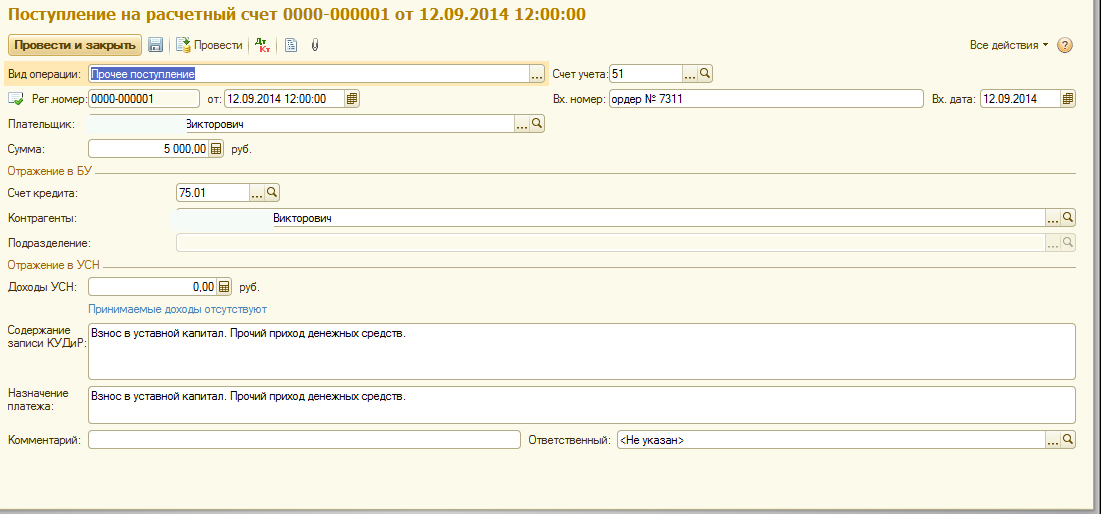Click the magnifier icon next to 'Счет учета'
Image resolution: width=1101 pixels, height=514 pixels.
[705, 74]
